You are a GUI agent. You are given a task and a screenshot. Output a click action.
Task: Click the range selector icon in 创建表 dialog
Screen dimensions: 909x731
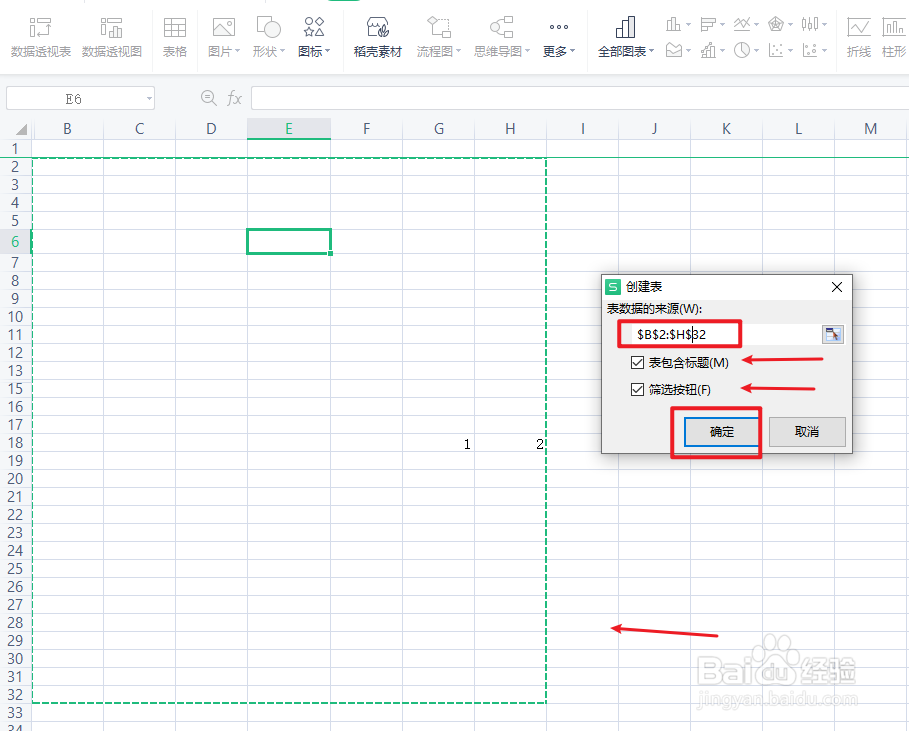tap(832, 334)
